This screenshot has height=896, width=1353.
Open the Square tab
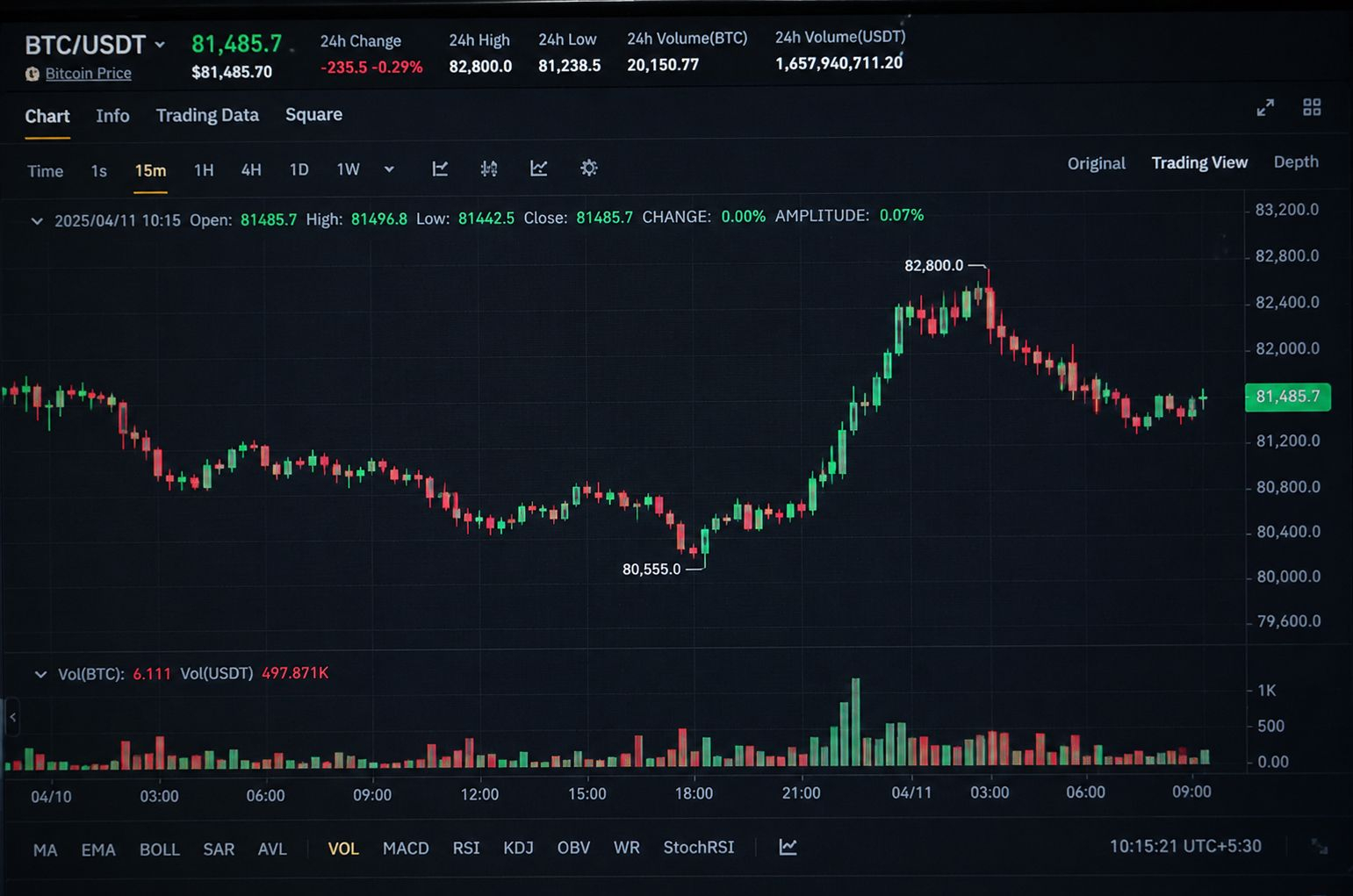point(313,115)
